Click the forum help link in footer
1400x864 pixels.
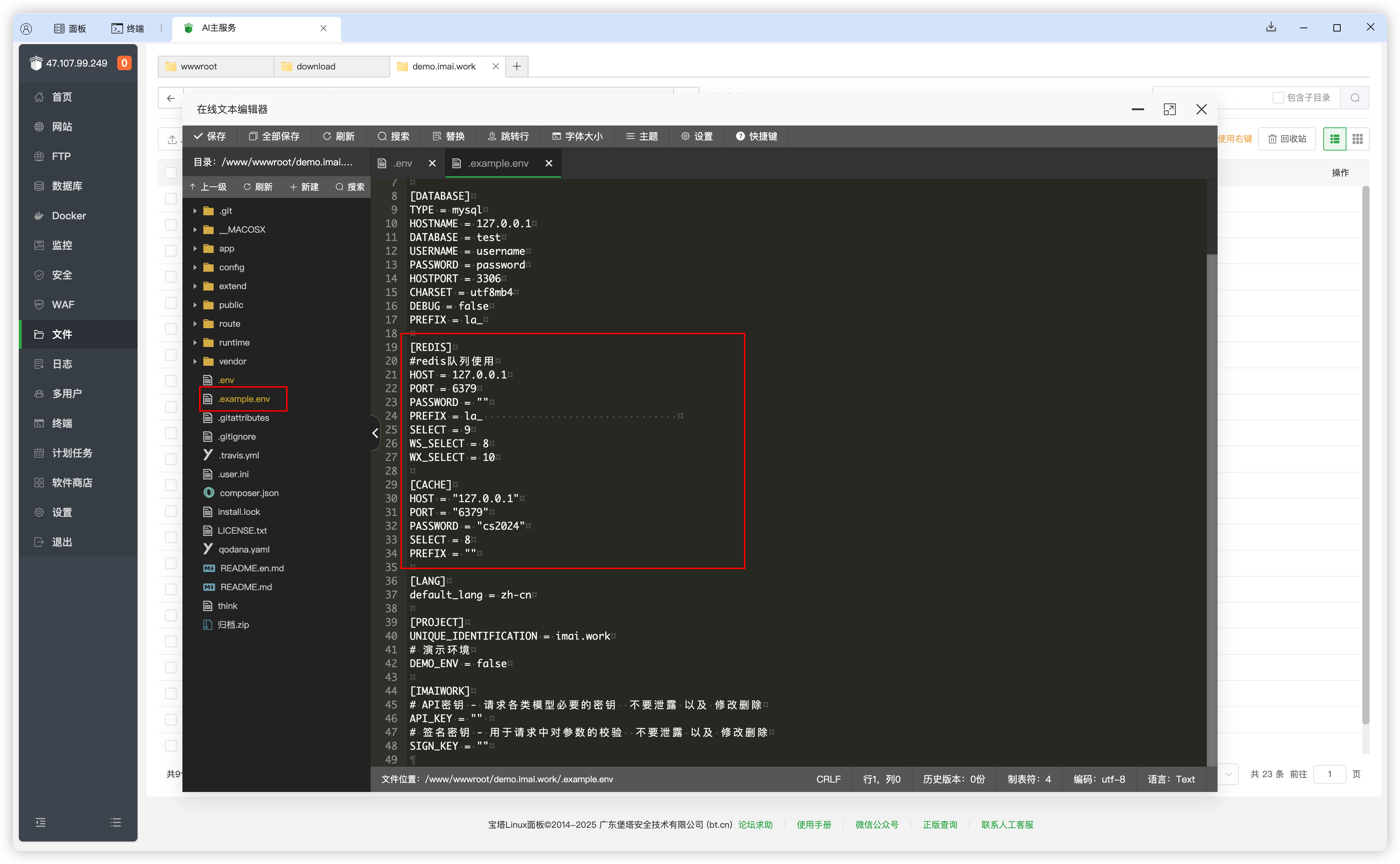(x=755, y=825)
